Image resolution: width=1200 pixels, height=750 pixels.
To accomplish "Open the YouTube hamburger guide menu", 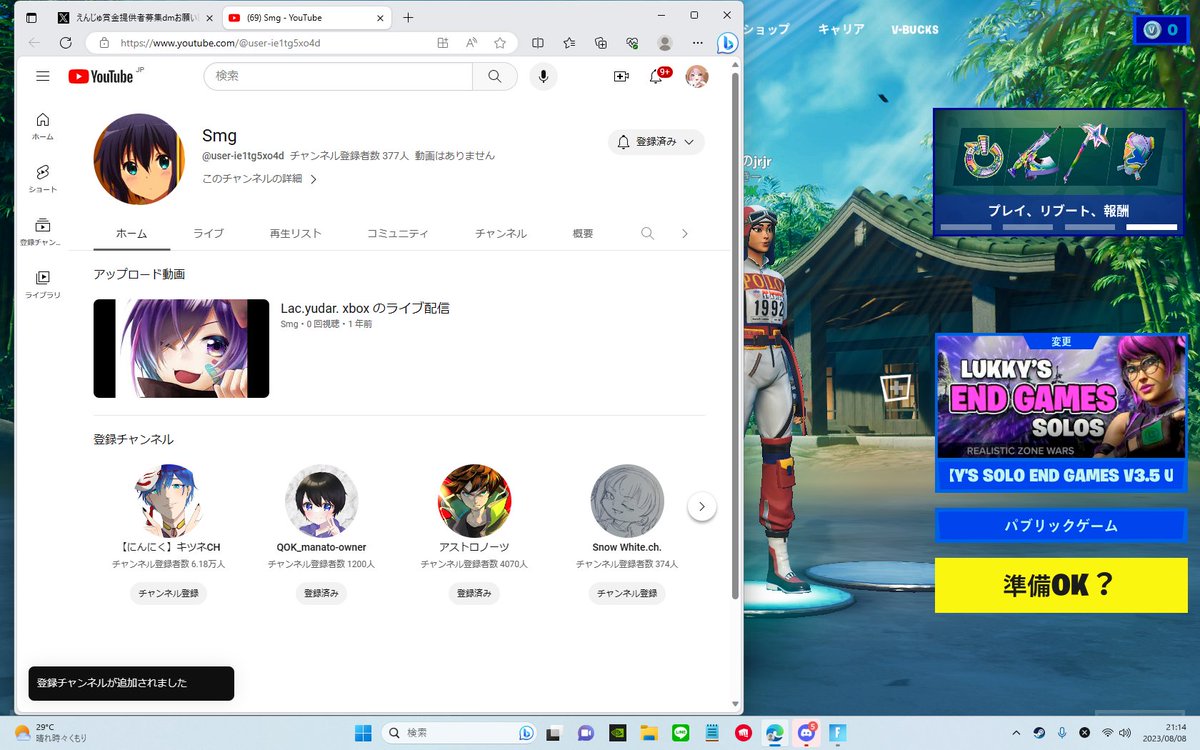I will (x=42, y=76).
